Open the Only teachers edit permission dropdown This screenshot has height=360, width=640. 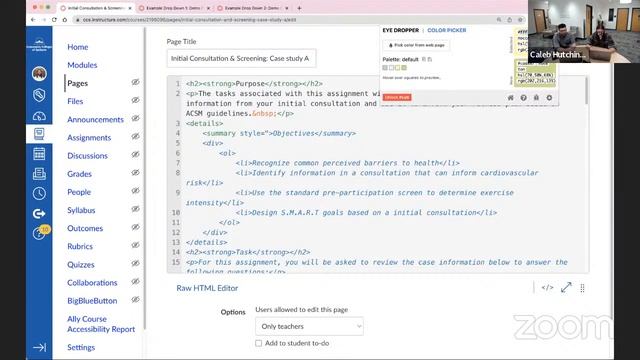(309, 326)
